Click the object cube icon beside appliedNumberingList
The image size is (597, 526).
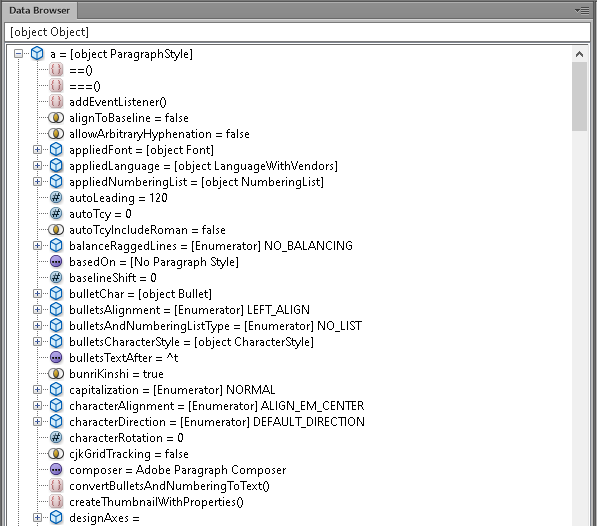[x=56, y=182]
